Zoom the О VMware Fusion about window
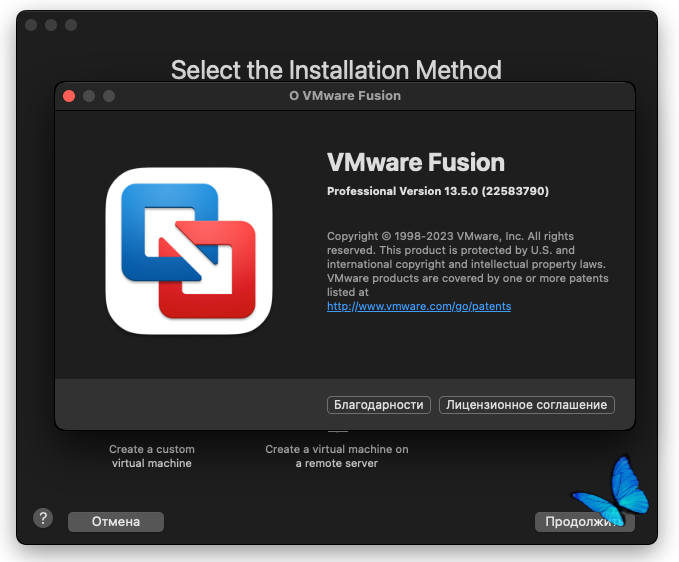This screenshot has height=562, width=679. [109, 96]
